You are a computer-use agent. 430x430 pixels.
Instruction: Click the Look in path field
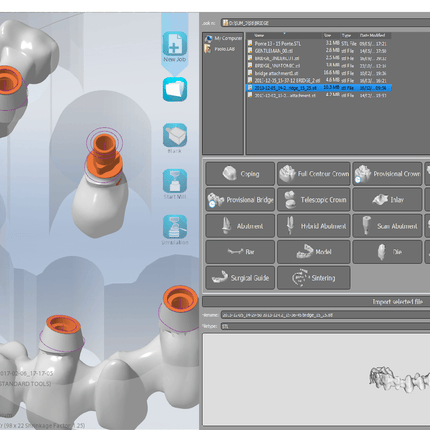pos(325,23)
